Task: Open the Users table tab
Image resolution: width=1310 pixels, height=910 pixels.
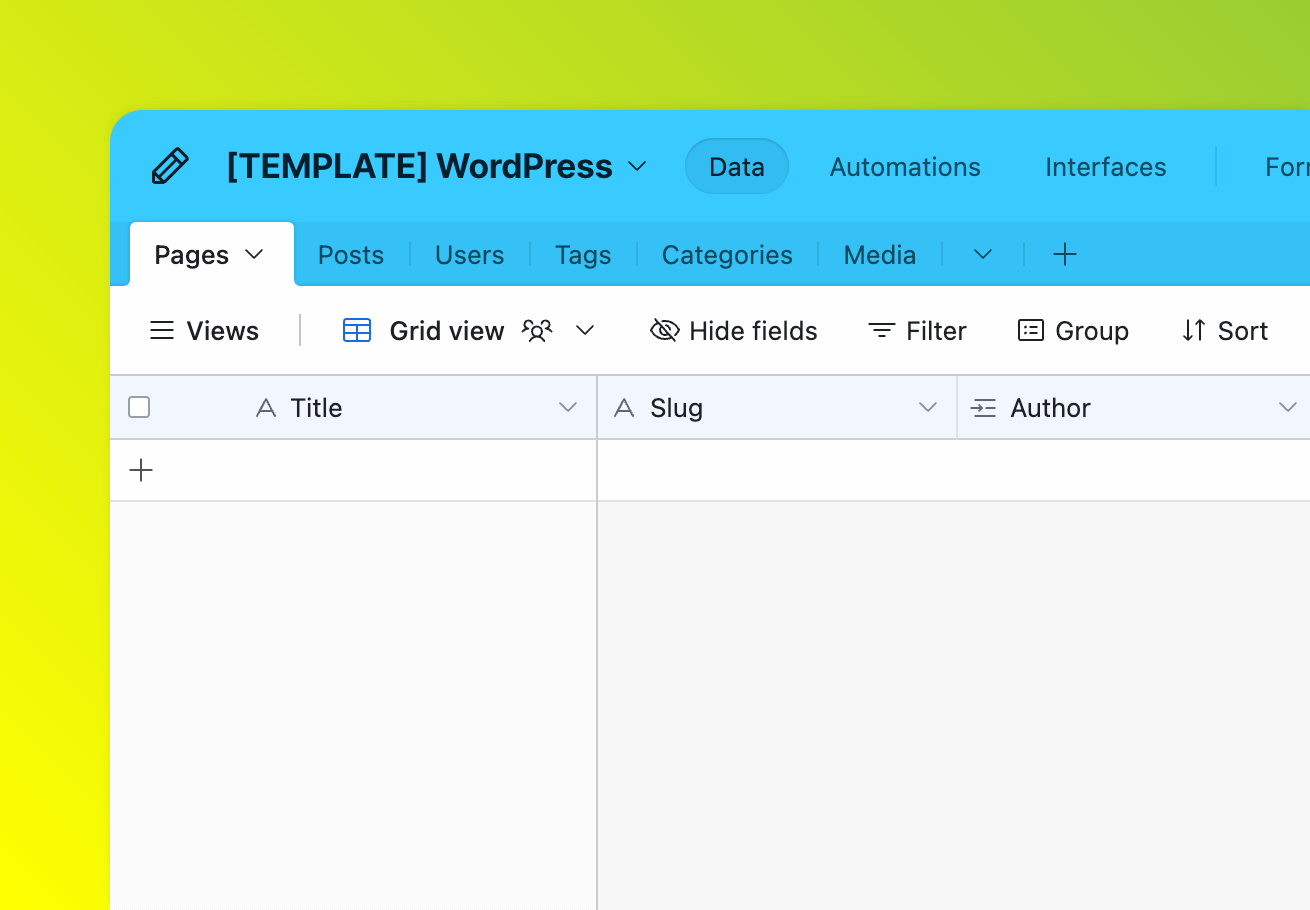Action: point(469,255)
